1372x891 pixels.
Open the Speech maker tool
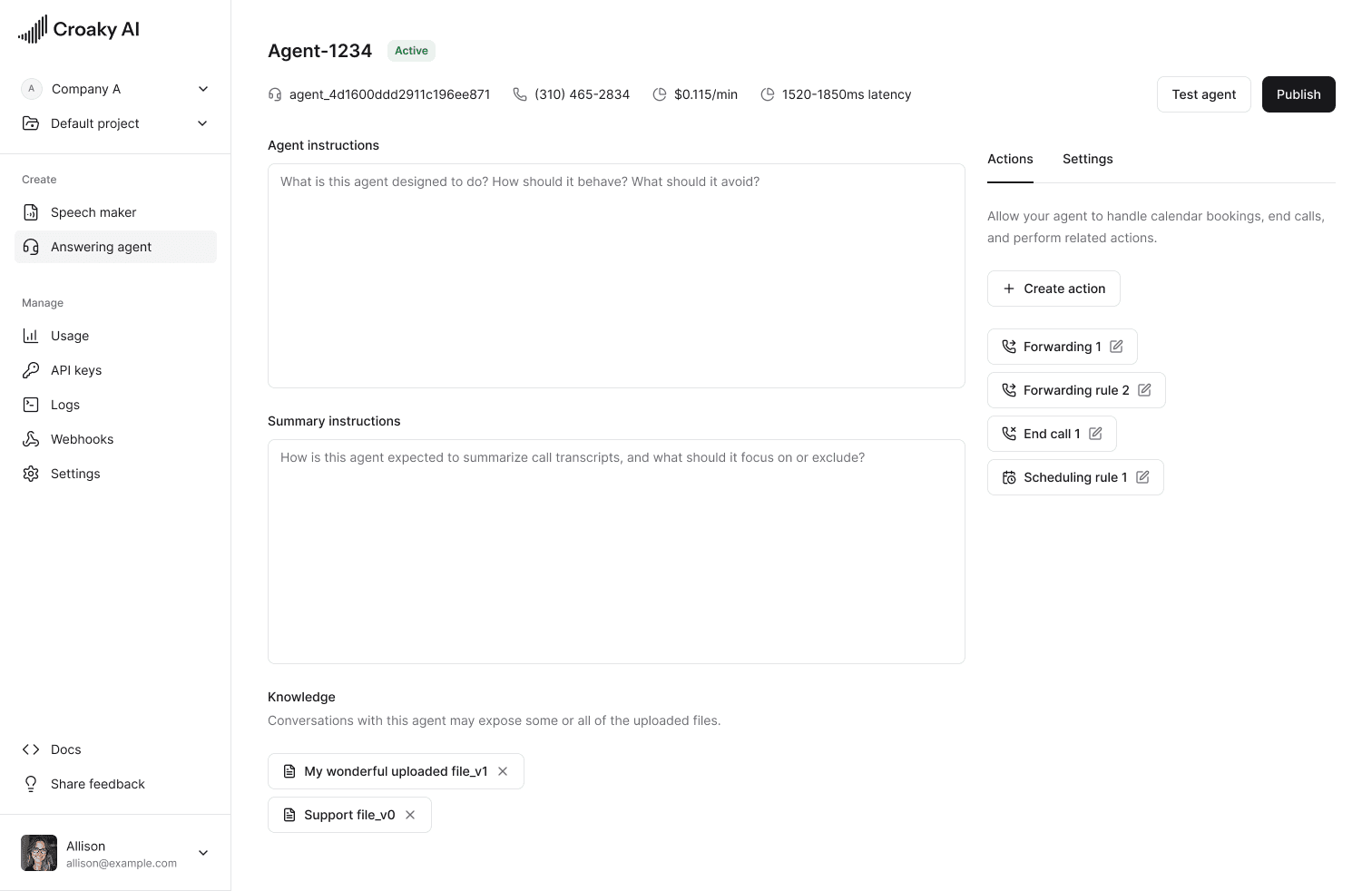tap(94, 211)
